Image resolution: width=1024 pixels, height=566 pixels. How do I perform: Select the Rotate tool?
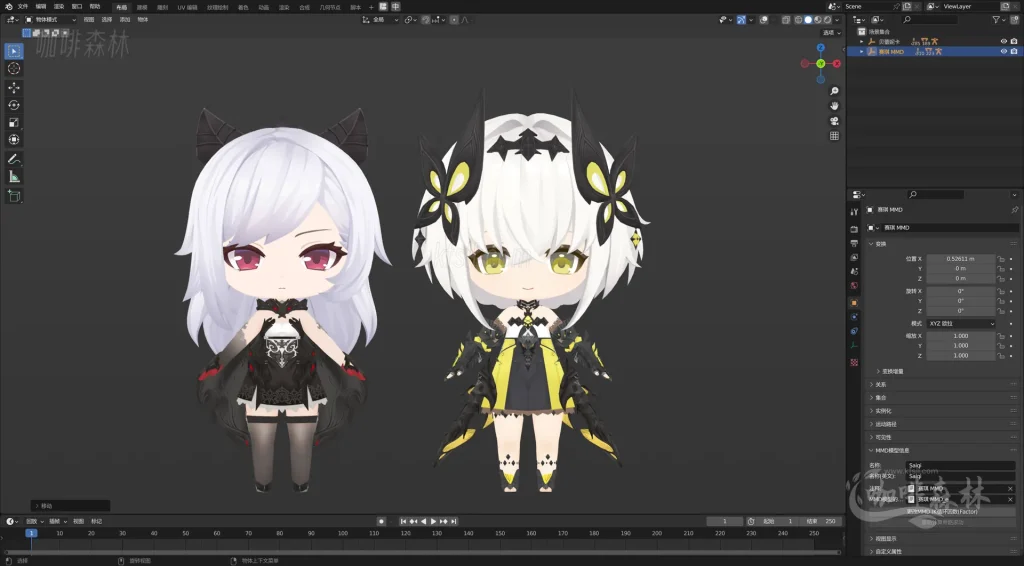pyautogui.click(x=14, y=105)
